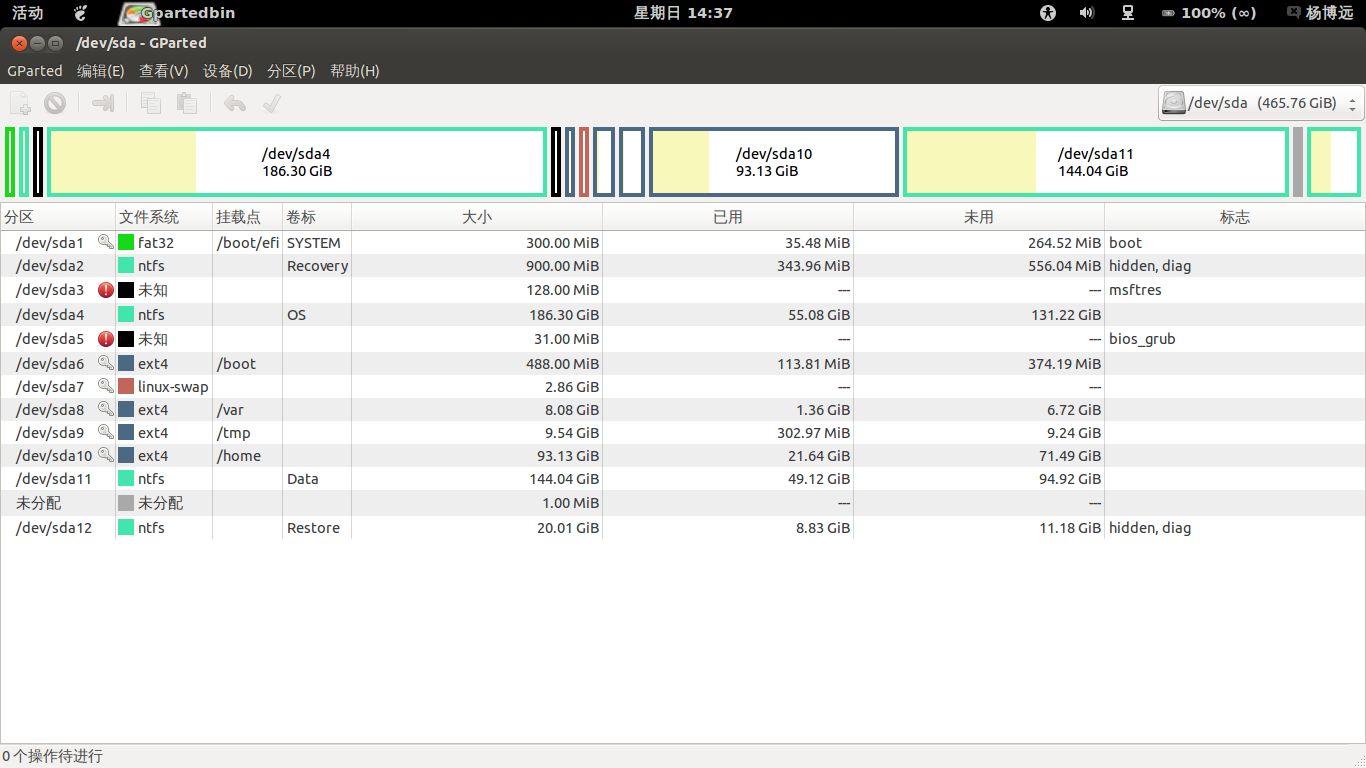Open the 杨博远 user menu

click(1320, 13)
